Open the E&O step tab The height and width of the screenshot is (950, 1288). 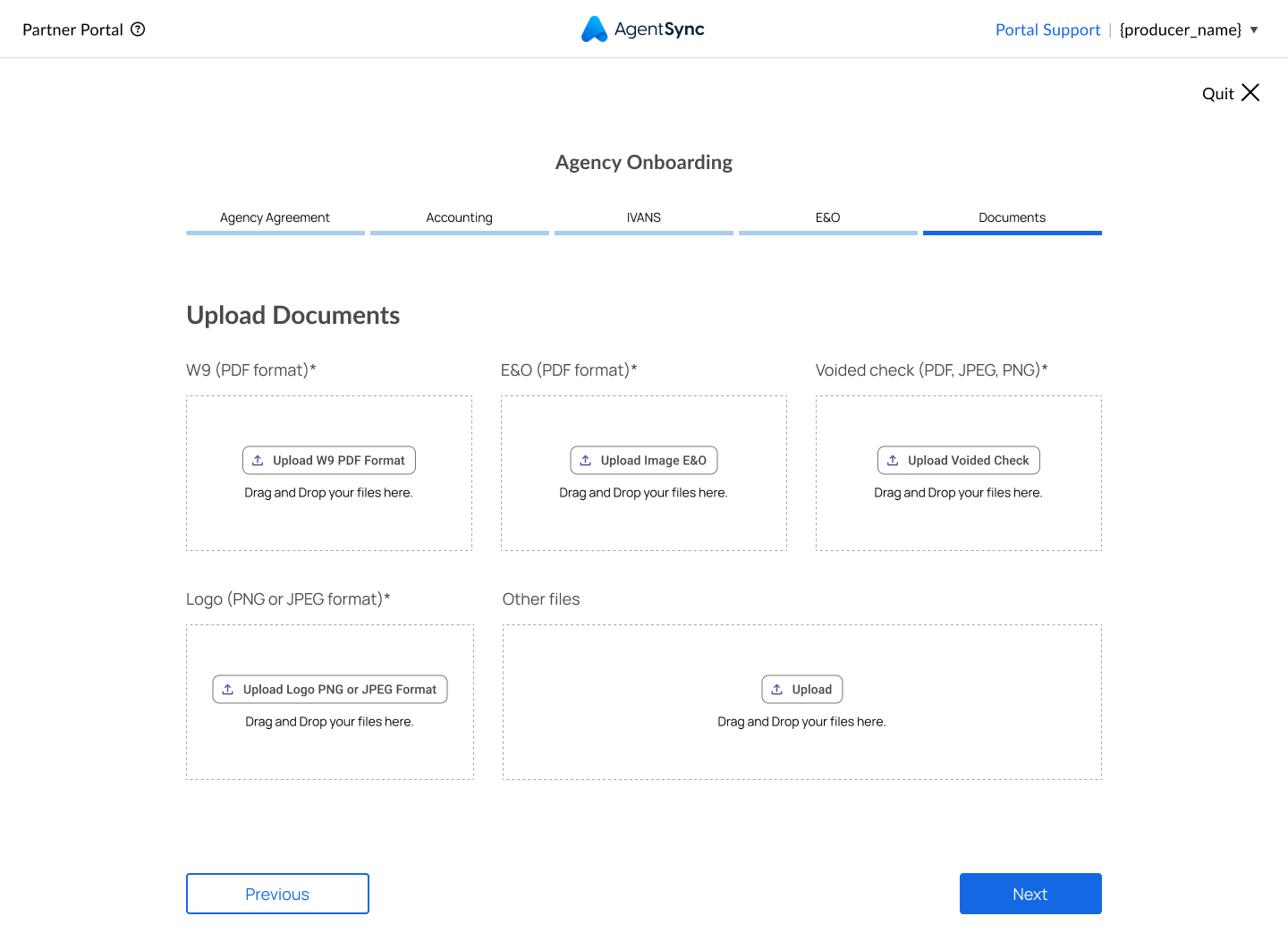click(827, 217)
